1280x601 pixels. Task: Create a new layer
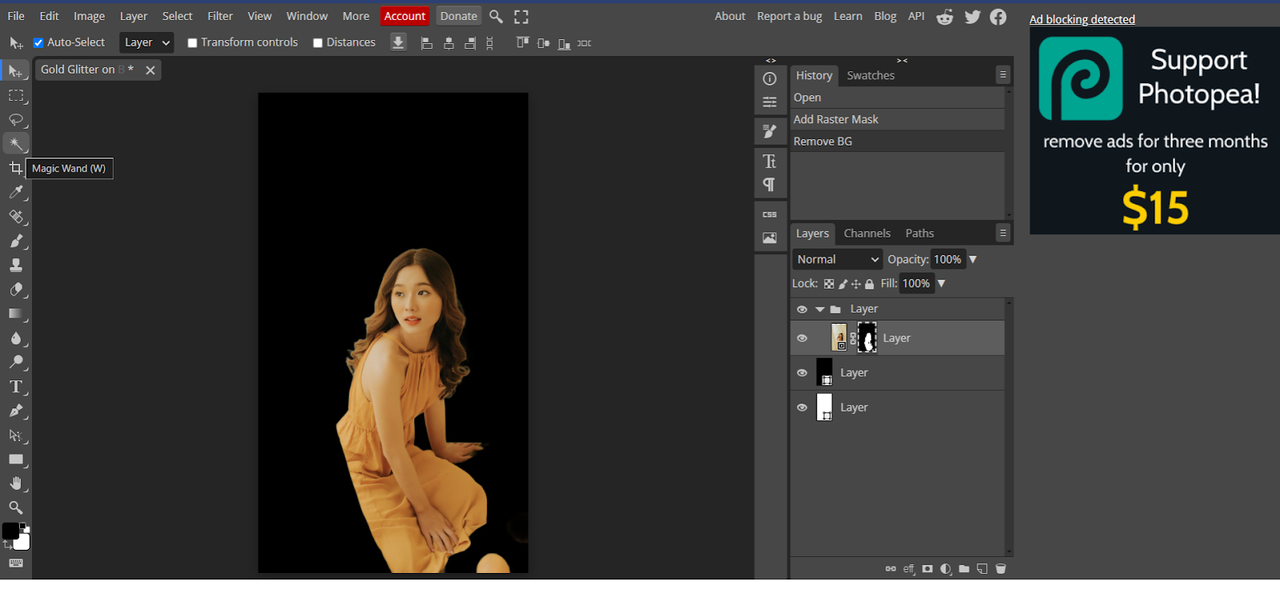pos(982,569)
